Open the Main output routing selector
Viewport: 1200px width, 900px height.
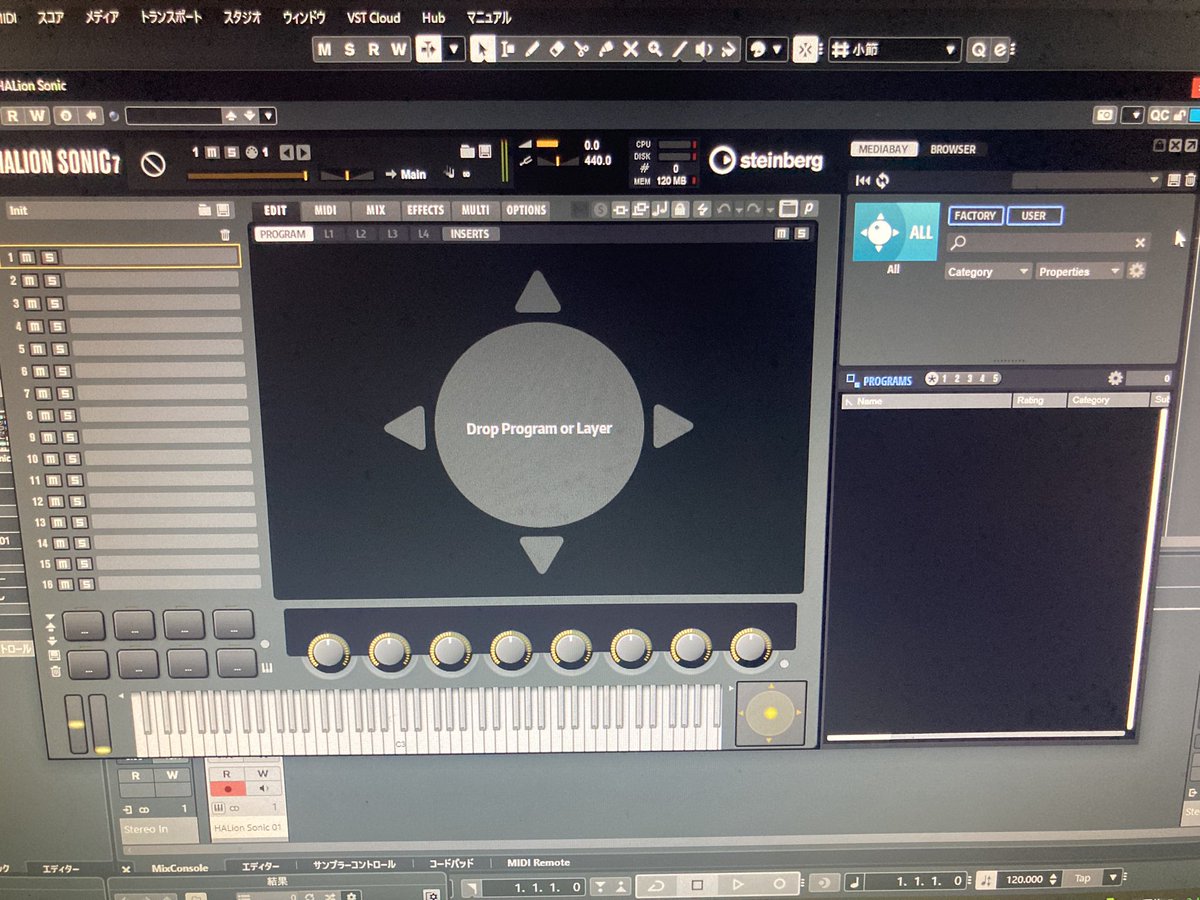click(x=406, y=175)
